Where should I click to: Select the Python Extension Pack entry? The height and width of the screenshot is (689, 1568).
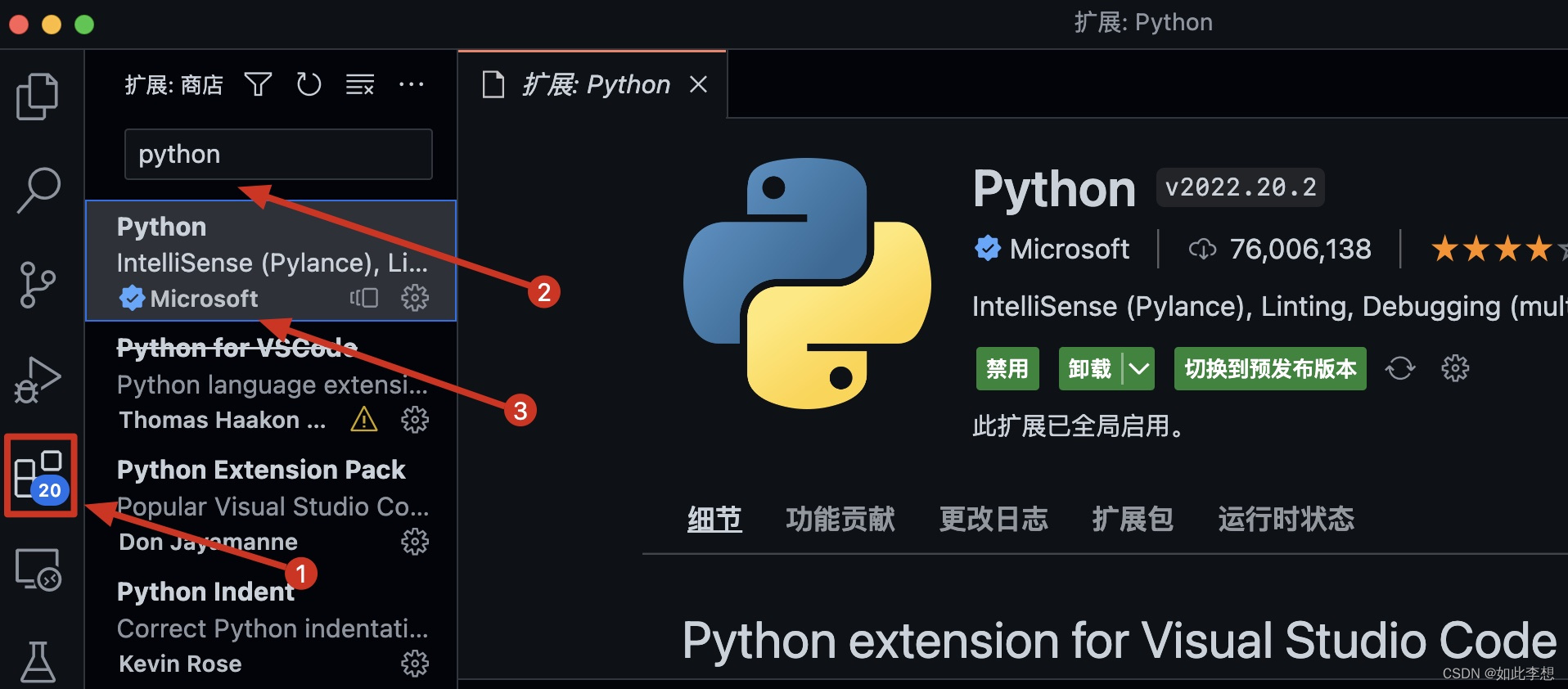tap(271, 505)
